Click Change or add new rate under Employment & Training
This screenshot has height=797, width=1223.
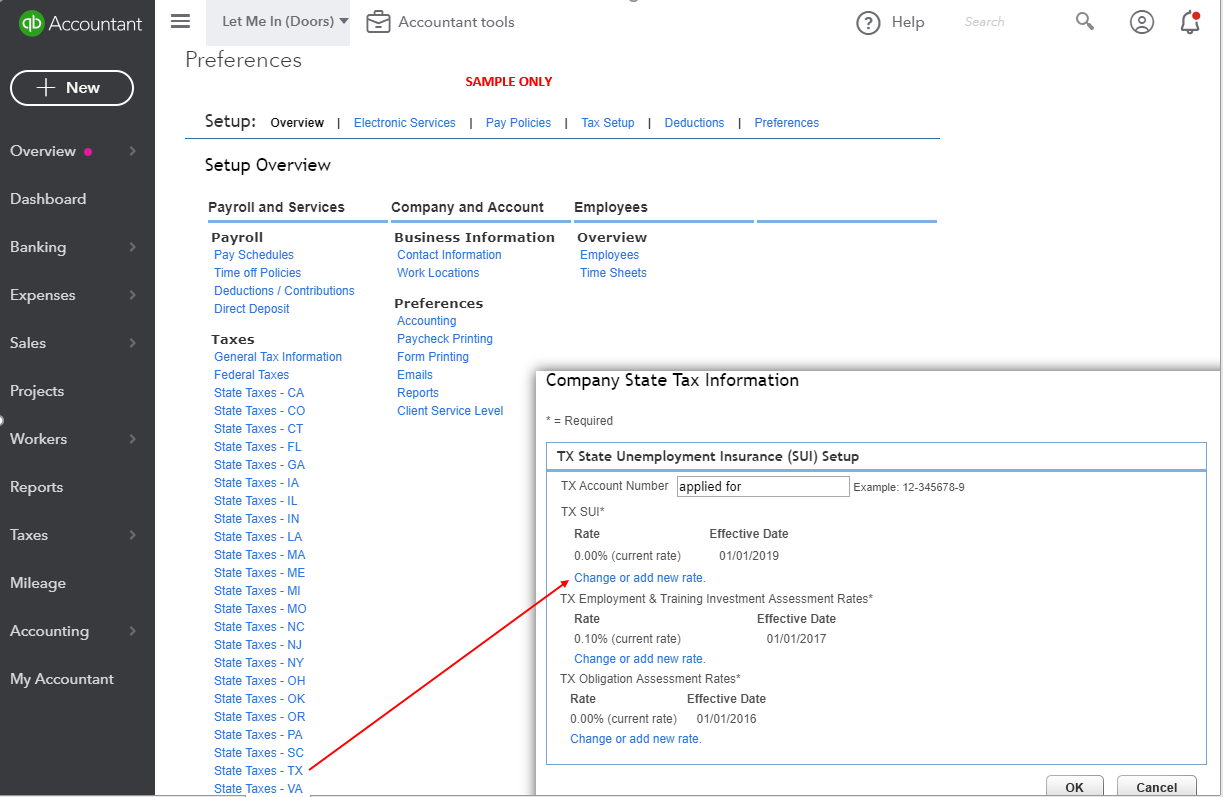[640, 659]
